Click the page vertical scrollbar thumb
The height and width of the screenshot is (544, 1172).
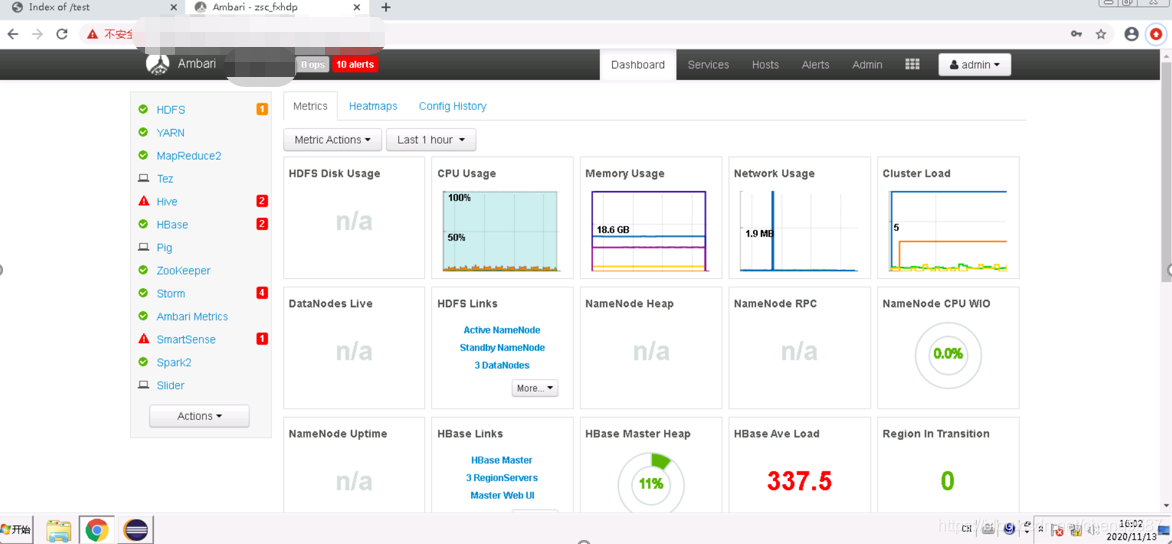coord(1166,172)
